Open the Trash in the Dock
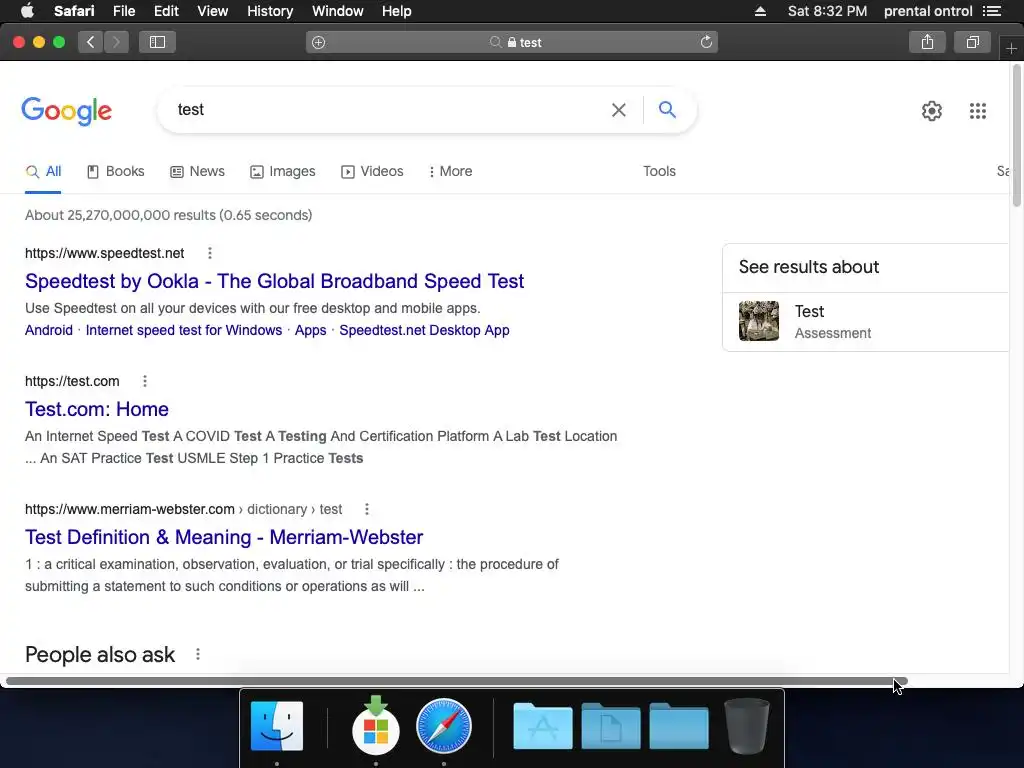 (x=747, y=726)
